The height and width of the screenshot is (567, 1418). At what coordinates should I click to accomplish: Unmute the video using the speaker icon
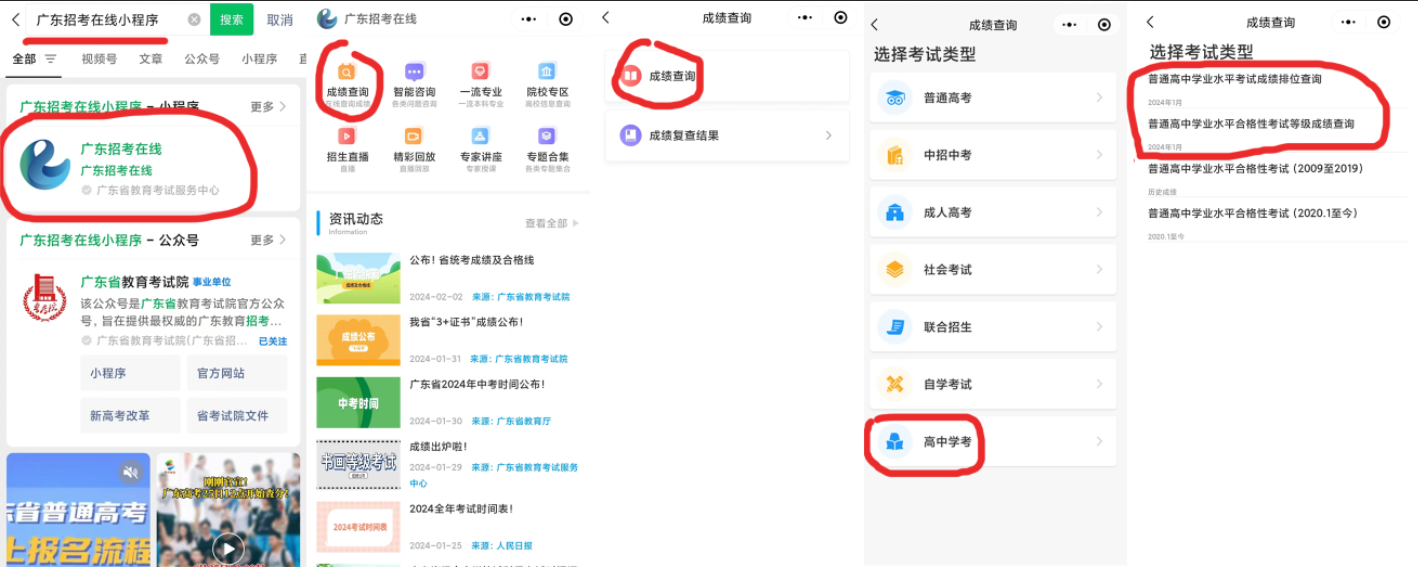pos(130,472)
